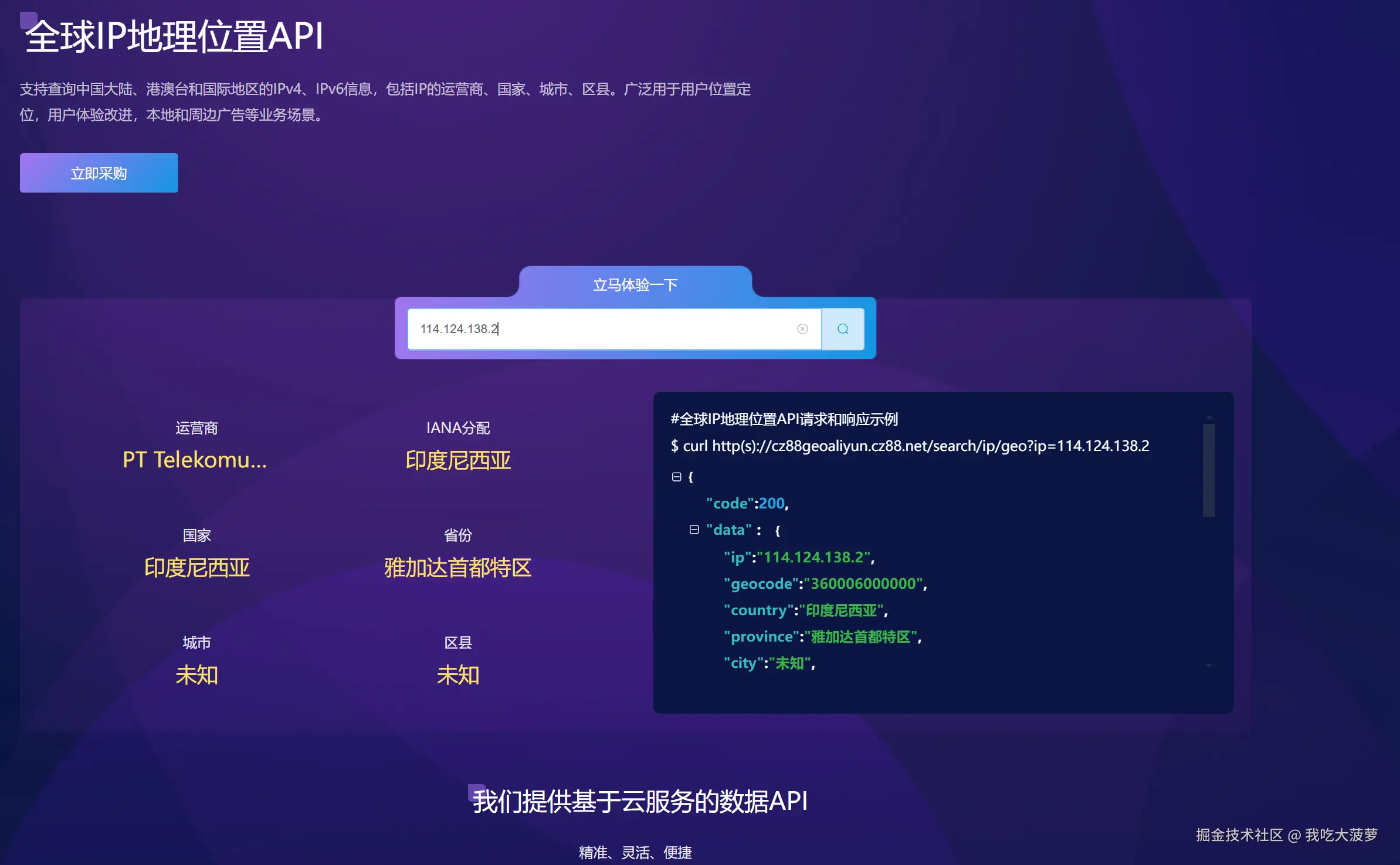Click 印度尼西亚 under IANA分配
The width and height of the screenshot is (1400, 865).
[x=458, y=461]
